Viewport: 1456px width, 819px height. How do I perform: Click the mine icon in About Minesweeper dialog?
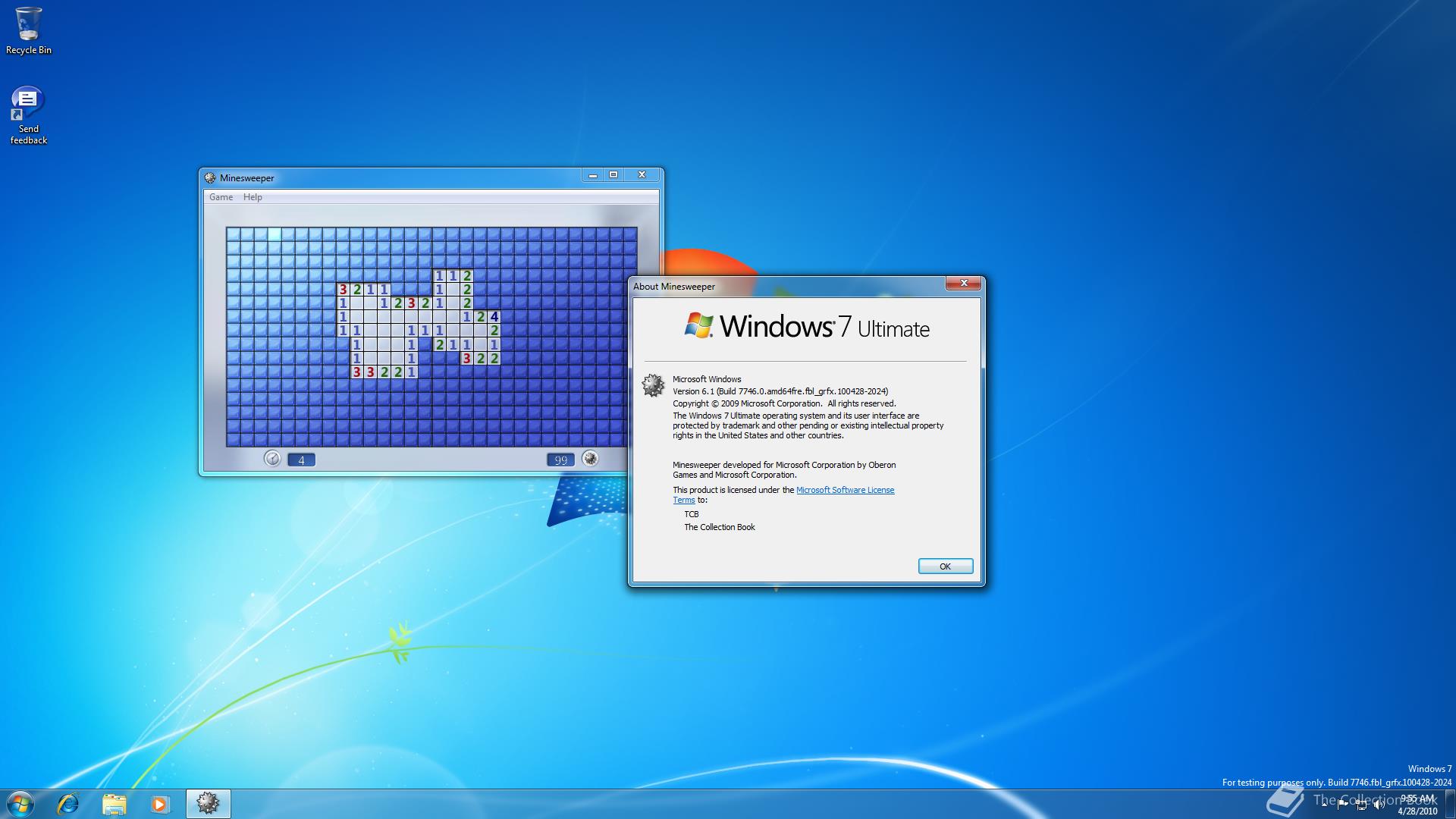[x=653, y=385]
